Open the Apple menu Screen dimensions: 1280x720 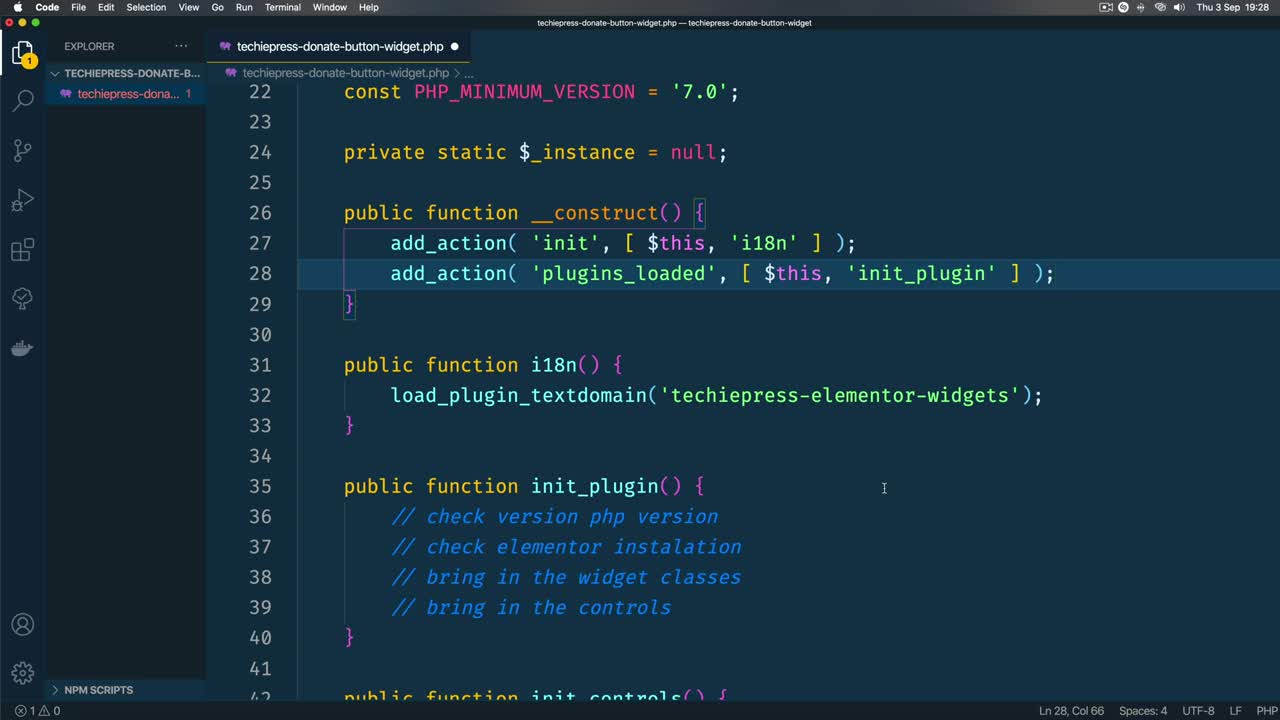(x=17, y=7)
